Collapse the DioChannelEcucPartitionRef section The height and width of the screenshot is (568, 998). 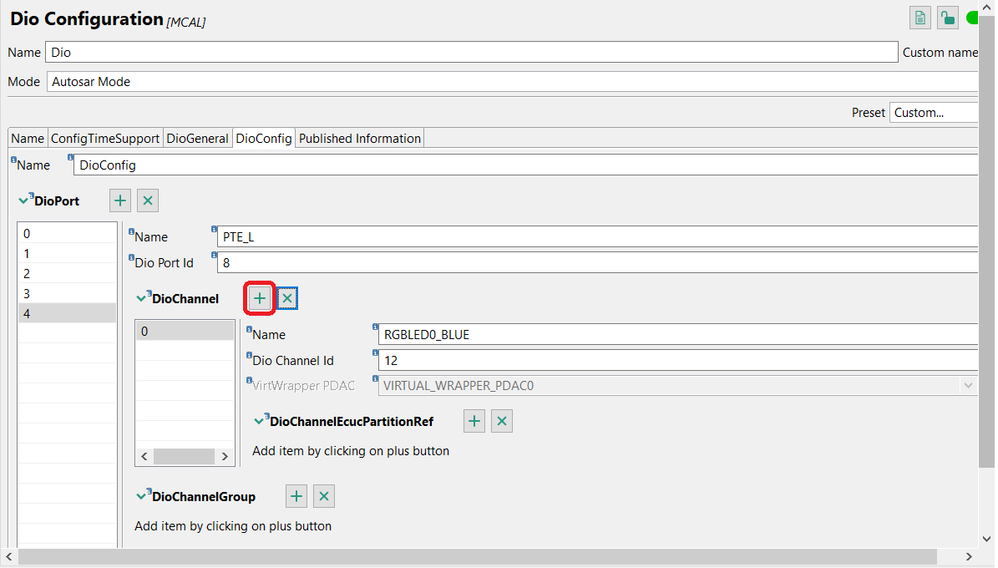click(x=259, y=421)
